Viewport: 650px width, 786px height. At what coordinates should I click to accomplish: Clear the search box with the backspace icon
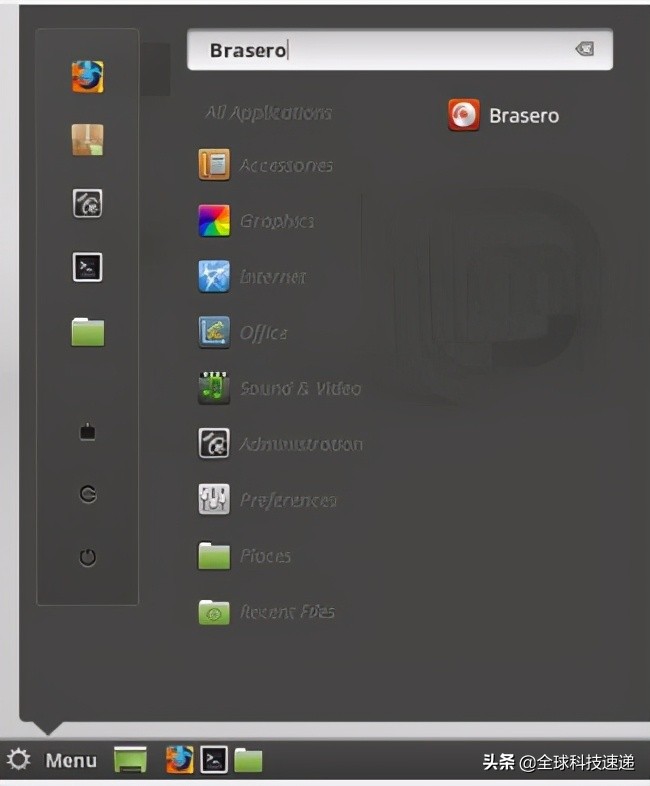(585, 49)
